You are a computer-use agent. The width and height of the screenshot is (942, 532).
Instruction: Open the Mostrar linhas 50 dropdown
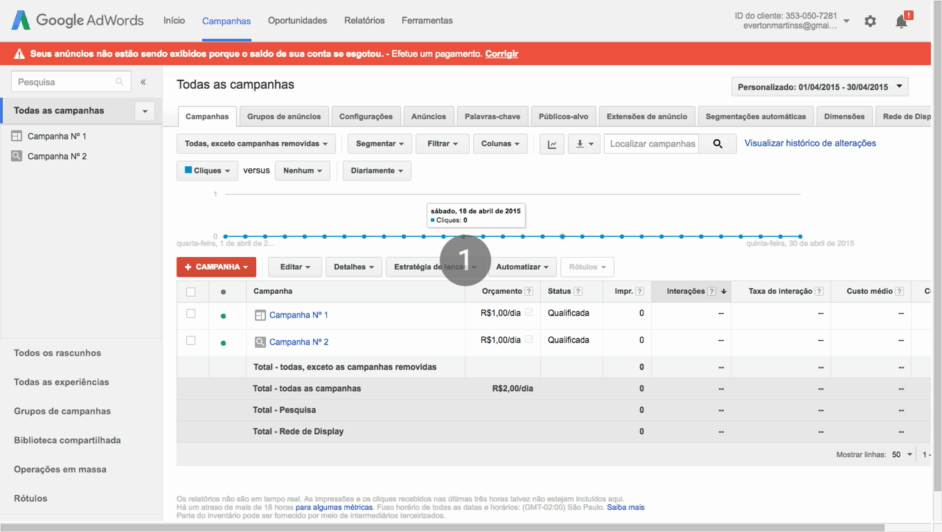[x=901, y=455]
